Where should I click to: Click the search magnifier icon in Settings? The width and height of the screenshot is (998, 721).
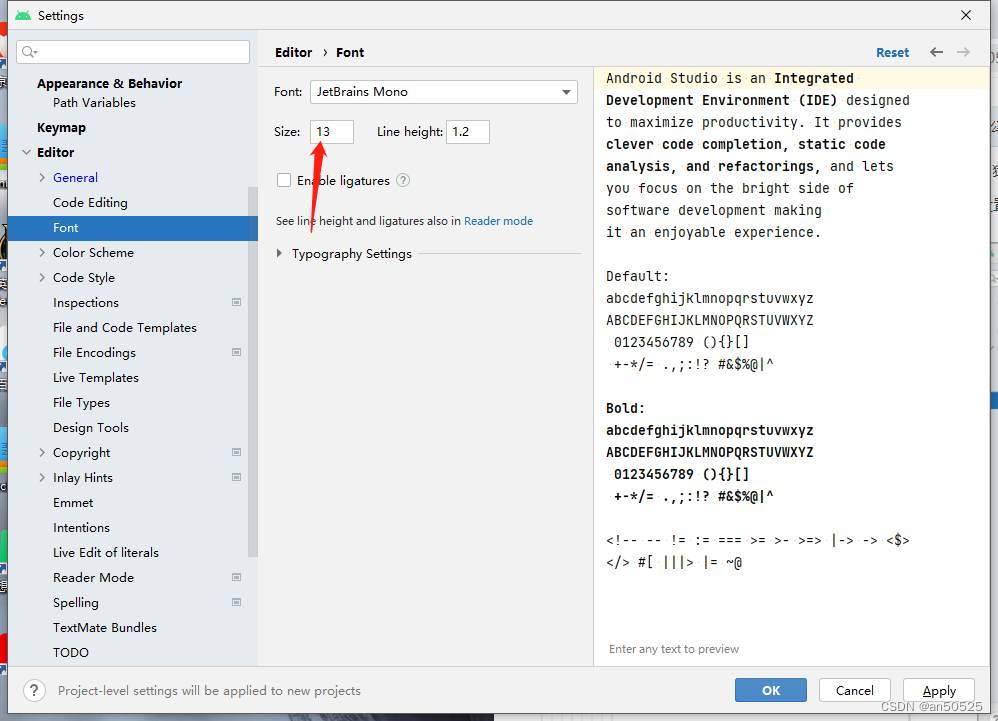[x=29, y=52]
